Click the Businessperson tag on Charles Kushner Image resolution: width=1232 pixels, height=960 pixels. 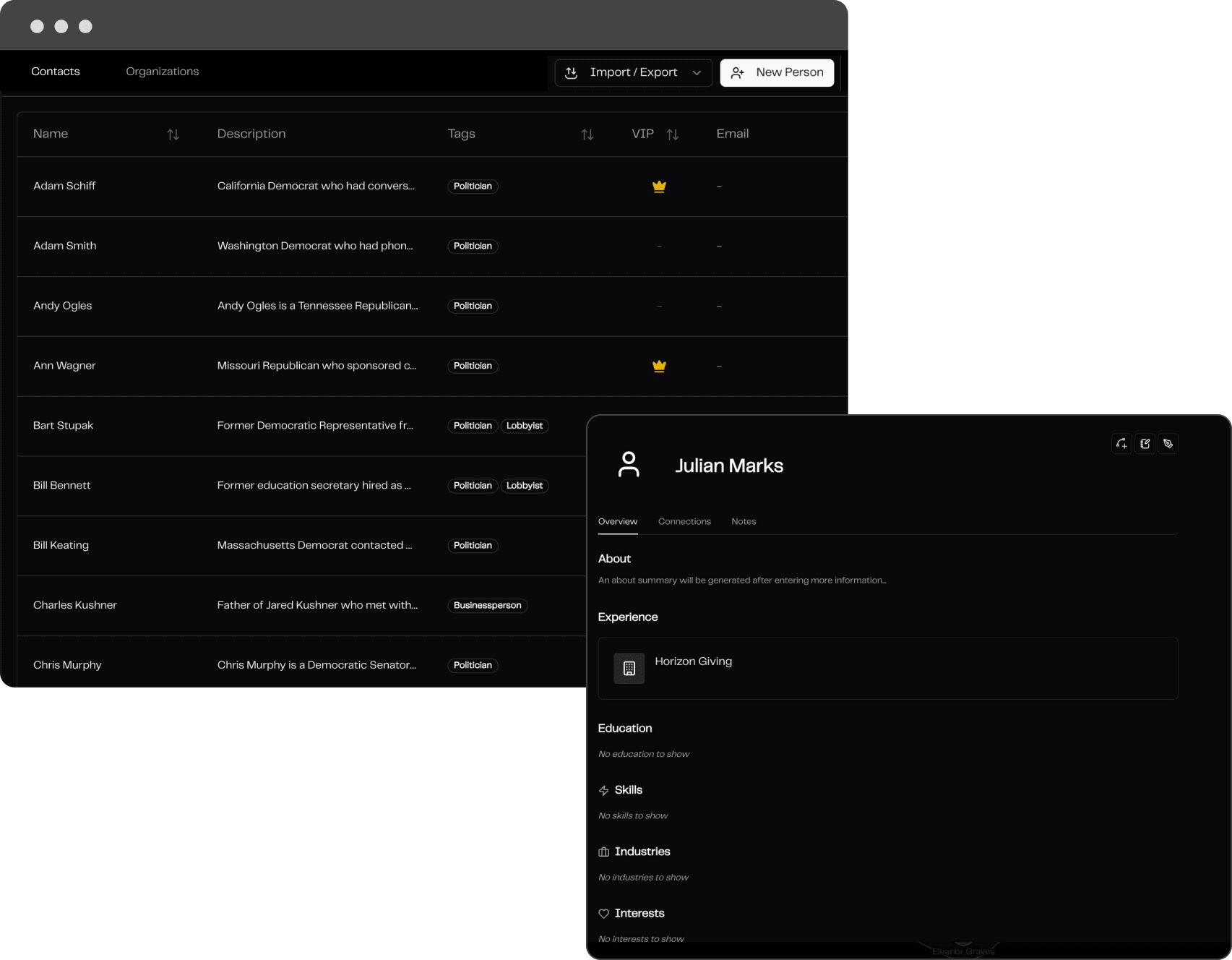(x=487, y=606)
